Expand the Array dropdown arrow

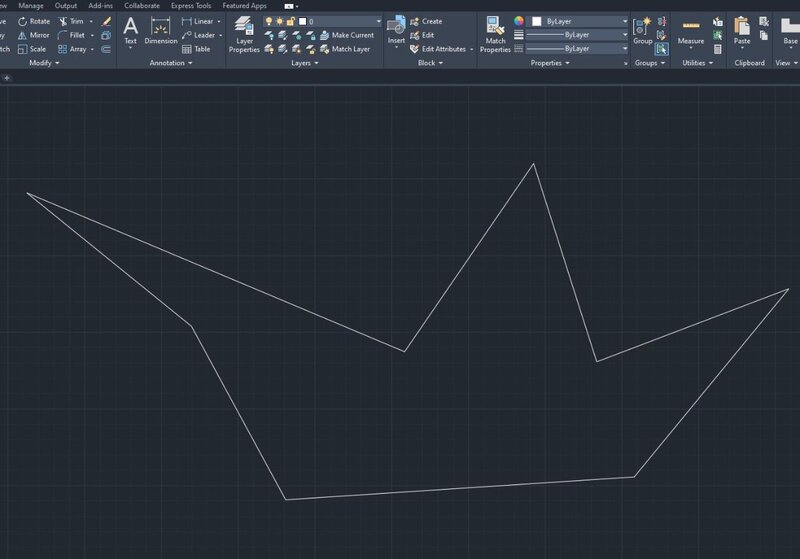point(92,49)
